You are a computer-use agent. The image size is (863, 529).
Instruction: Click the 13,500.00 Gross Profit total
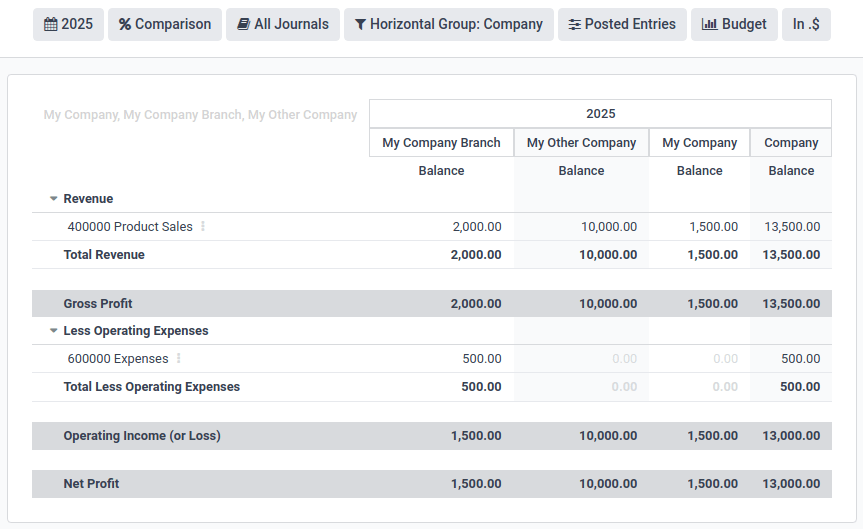(x=791, y=304)
